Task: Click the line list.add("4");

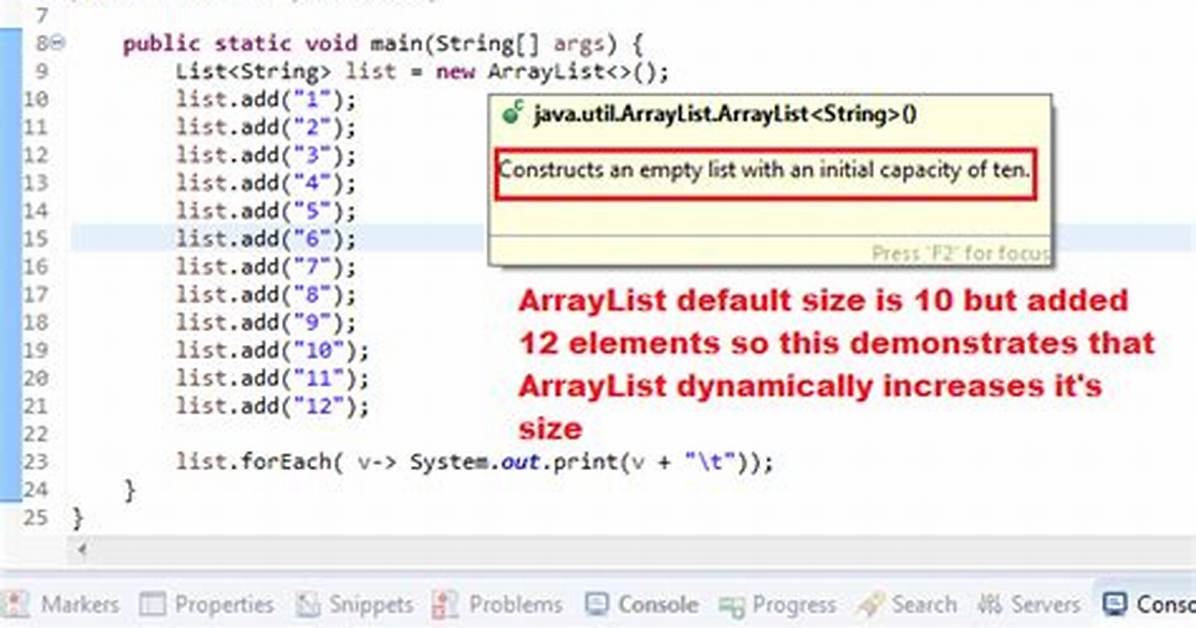Action: (265, 183)
